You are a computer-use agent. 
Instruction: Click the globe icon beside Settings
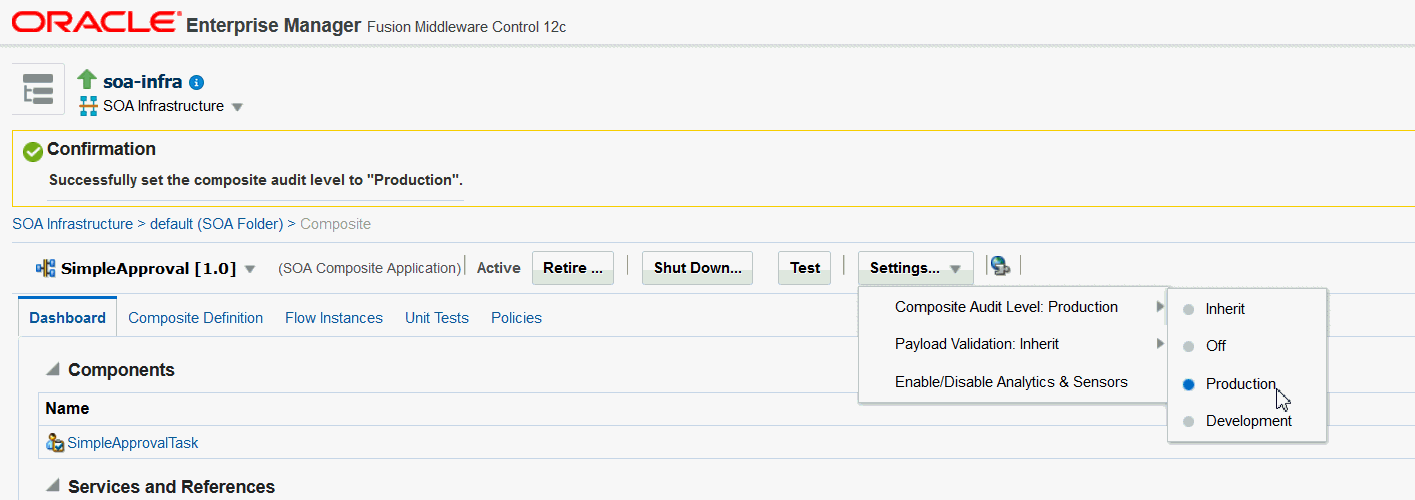[x=999, y=266]
